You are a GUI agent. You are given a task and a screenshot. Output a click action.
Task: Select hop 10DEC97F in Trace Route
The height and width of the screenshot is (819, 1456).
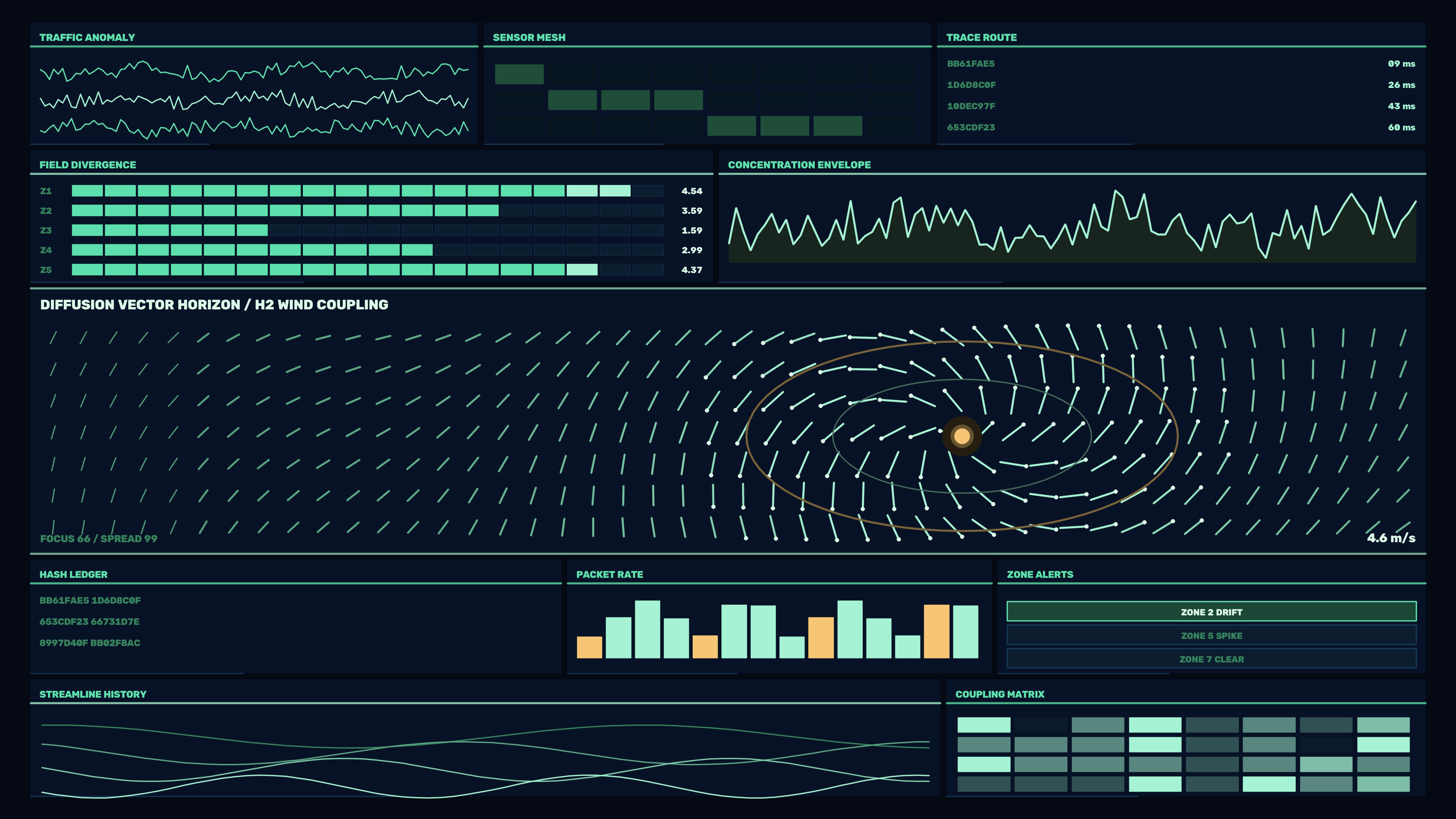pos(971,106)
